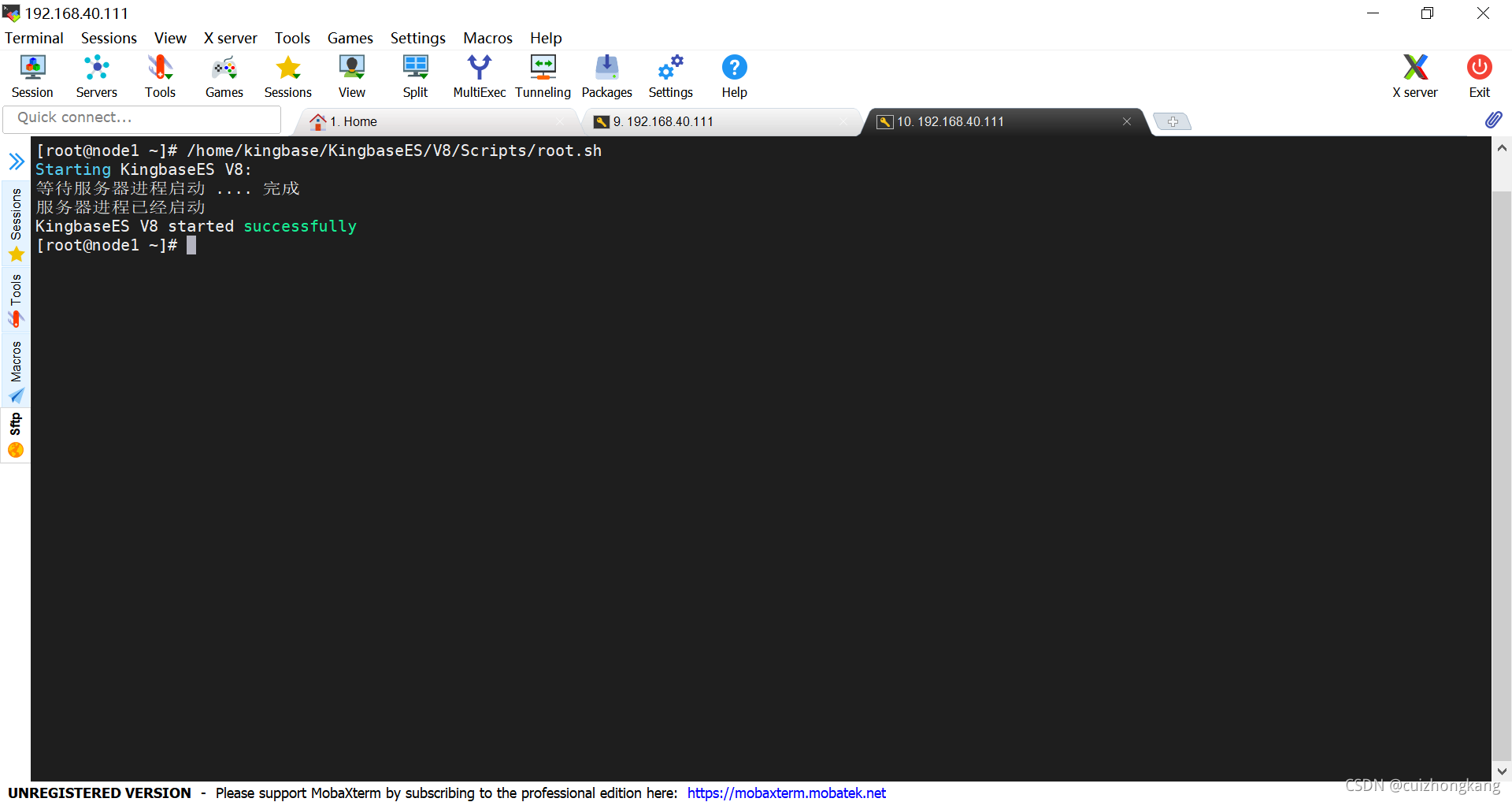1512x802 pixels.
Task: Open the Tools side panel tab
Action: 16,299
